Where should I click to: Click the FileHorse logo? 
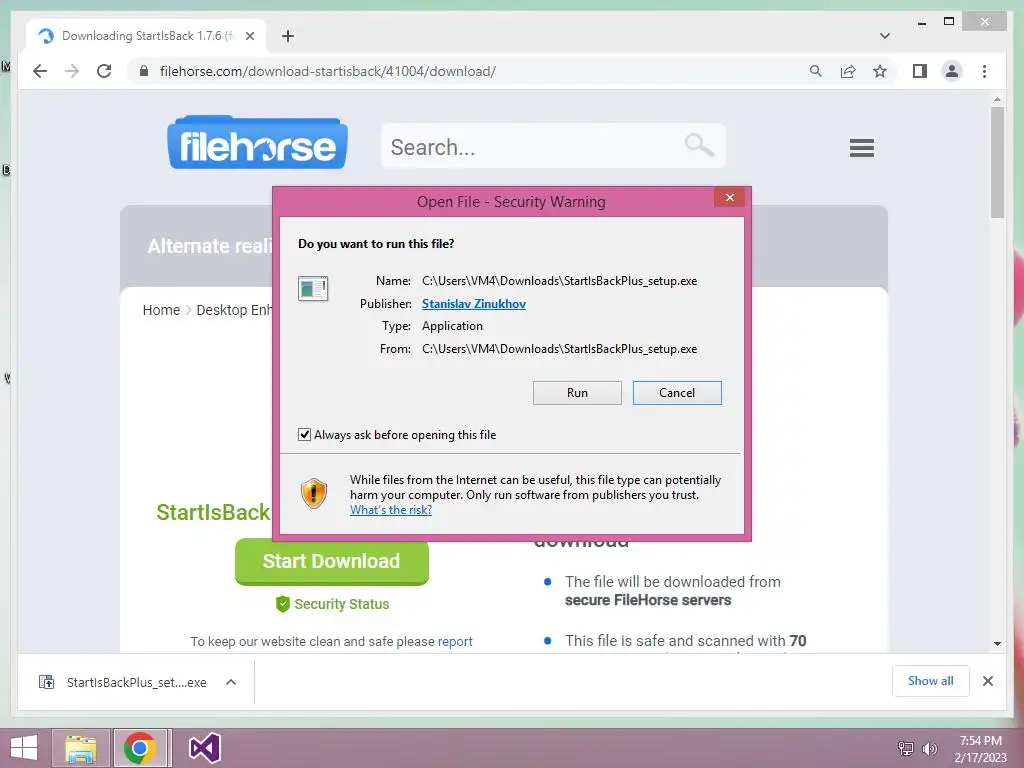pos(257,142)
